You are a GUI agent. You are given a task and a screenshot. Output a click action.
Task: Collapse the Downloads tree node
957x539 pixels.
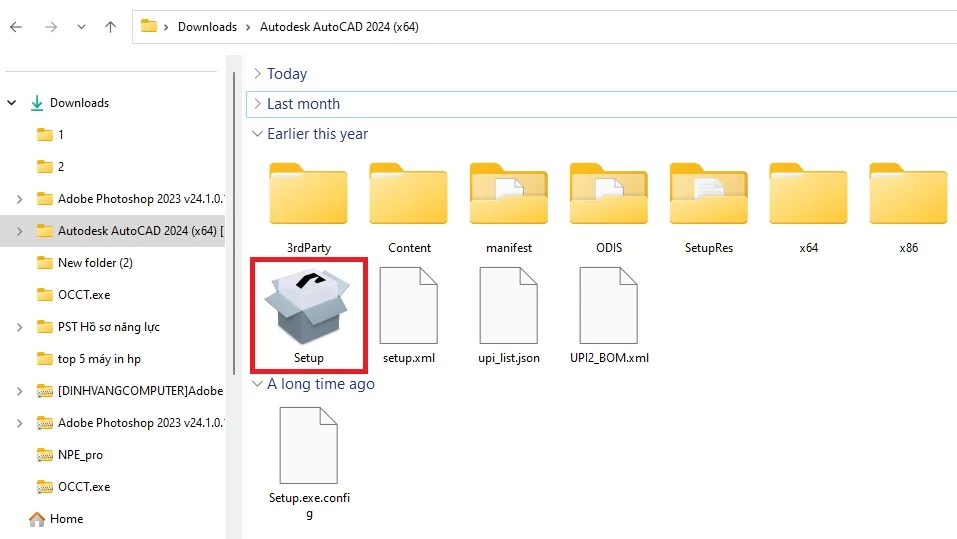coord(12,103)
